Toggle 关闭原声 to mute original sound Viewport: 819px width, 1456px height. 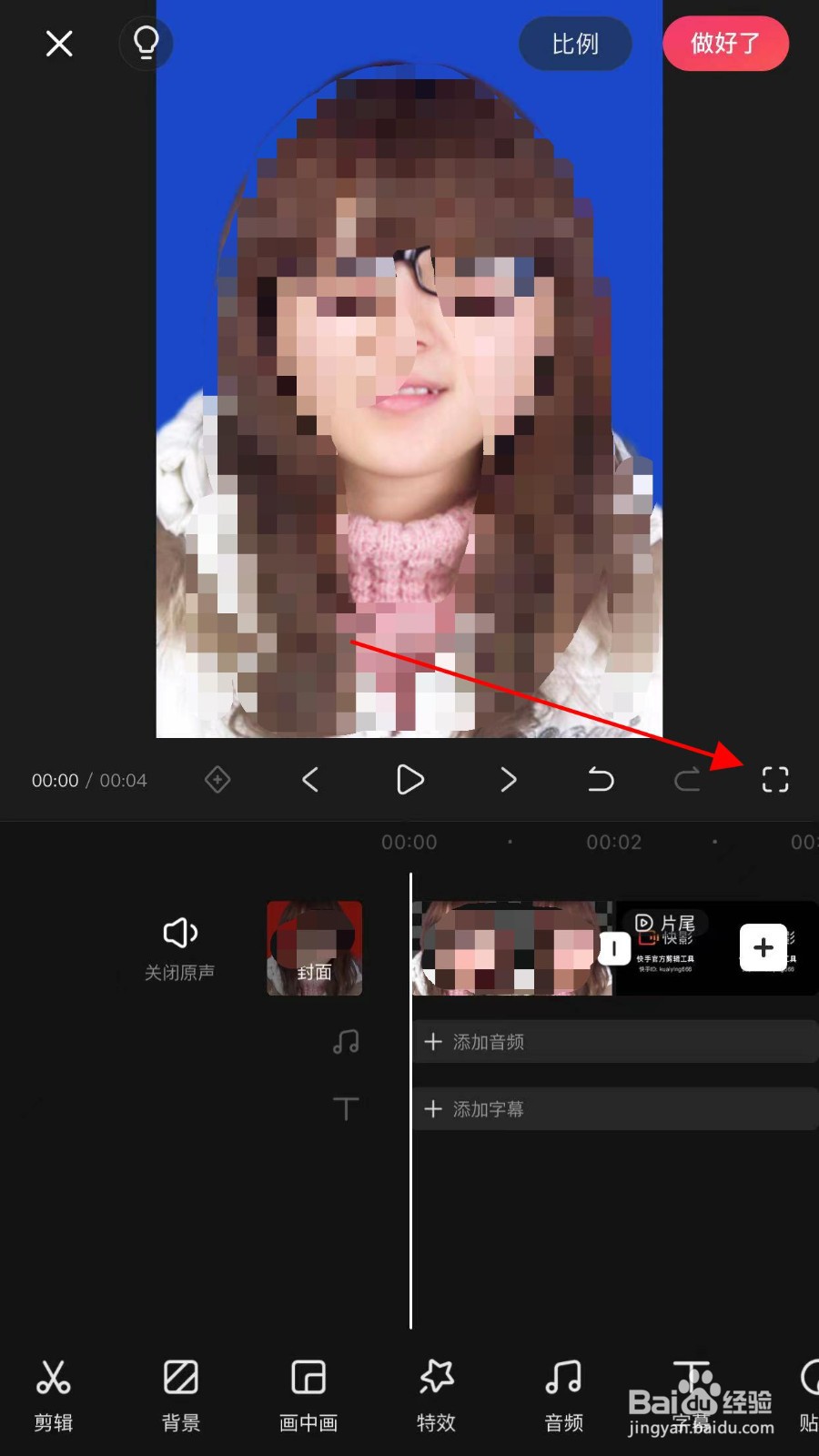pyautogui.click(x=179, y=948)
